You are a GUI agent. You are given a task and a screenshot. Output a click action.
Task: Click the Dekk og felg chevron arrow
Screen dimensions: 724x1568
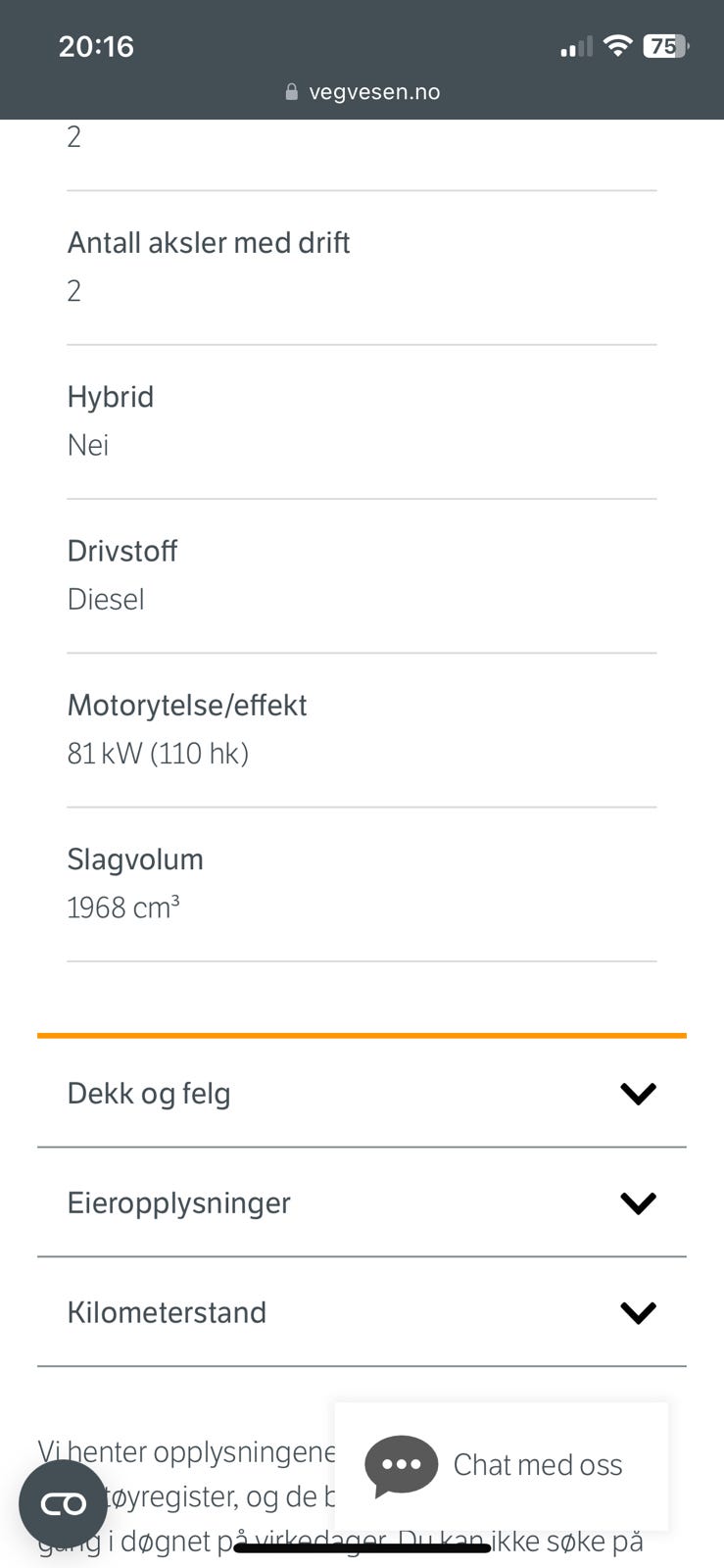(x=638, y=1094)
